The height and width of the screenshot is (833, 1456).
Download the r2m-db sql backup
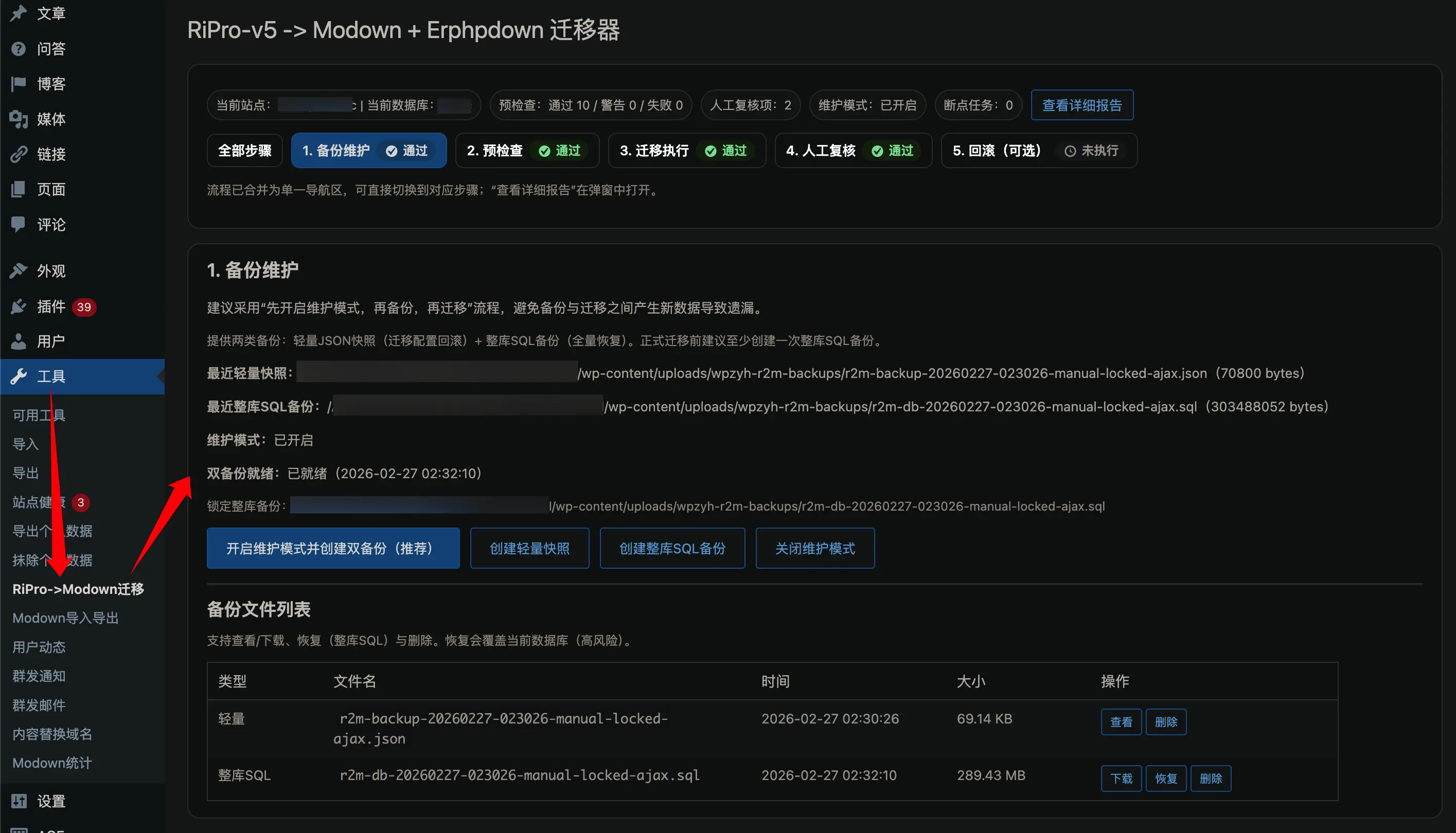[x=1121, y=778]
